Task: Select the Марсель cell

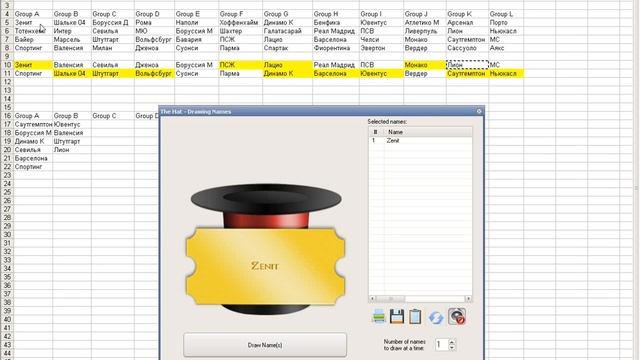Action: point(71,40)
